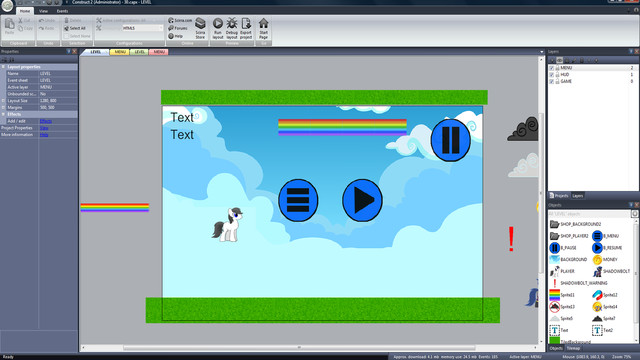Open the HTML5 configuration dropdown
This screenshot has width=640, height=360.
coord(142,28)
